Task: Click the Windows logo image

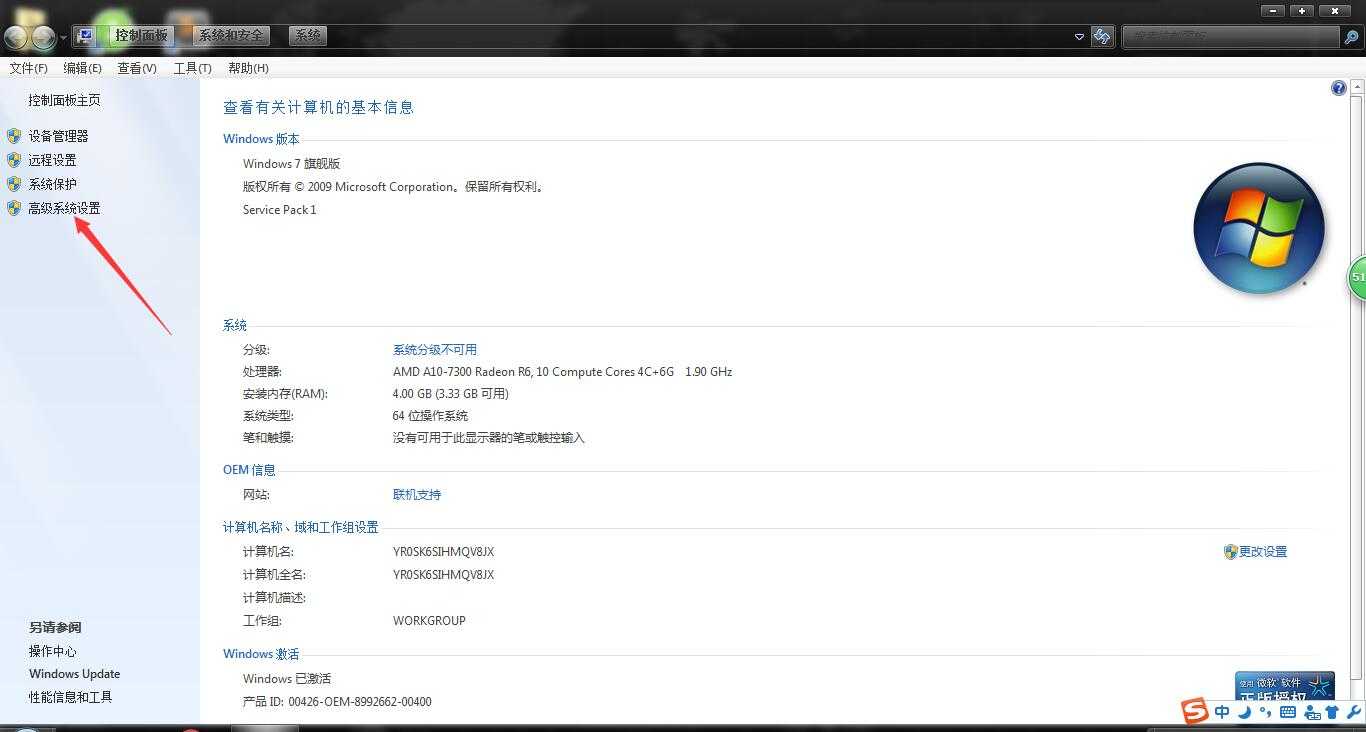Action: click(x=1259, y=228)
